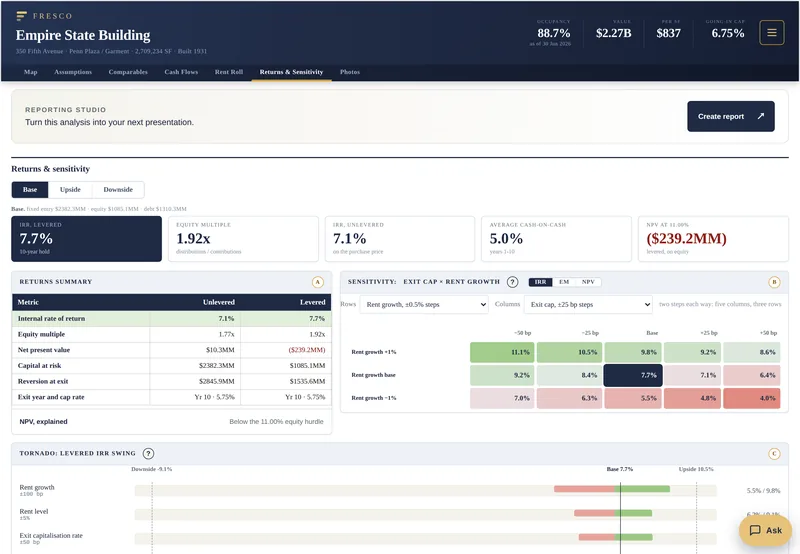800x554 pixels.
Task: Click the circled A marker on Returns Summary
Action: tap(317, 282)
